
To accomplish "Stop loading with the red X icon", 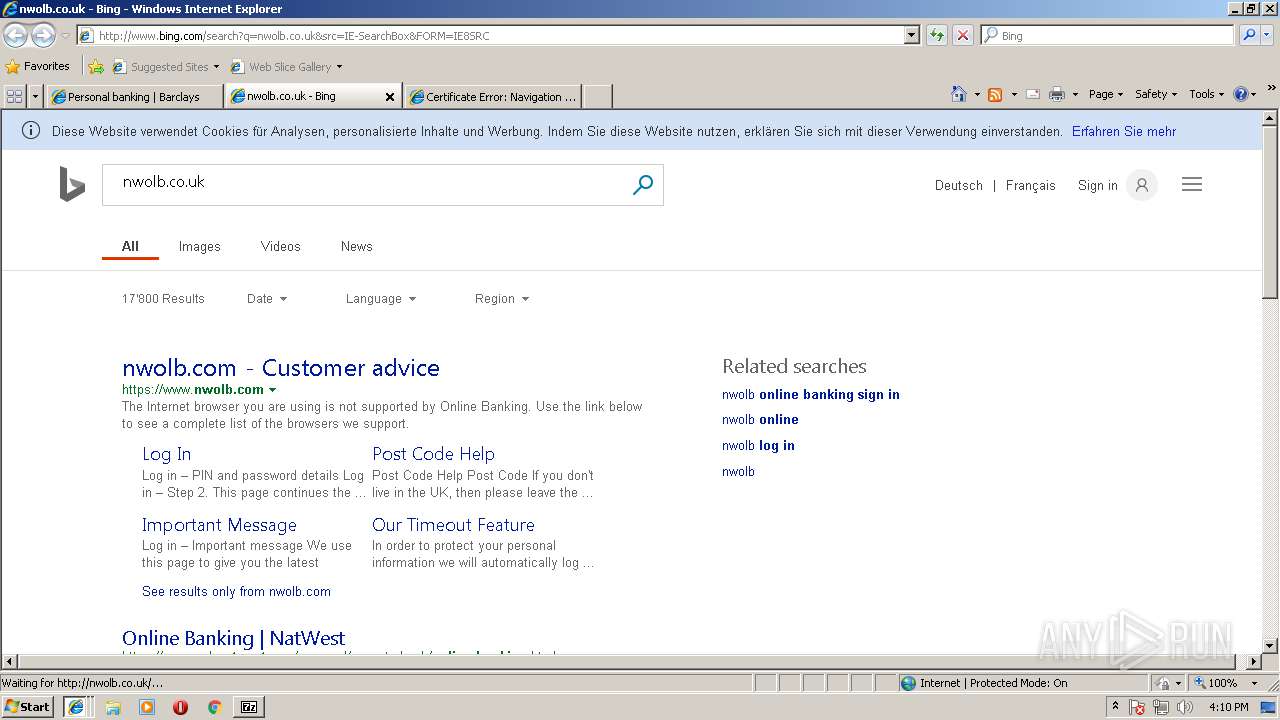I will (962, 35).
